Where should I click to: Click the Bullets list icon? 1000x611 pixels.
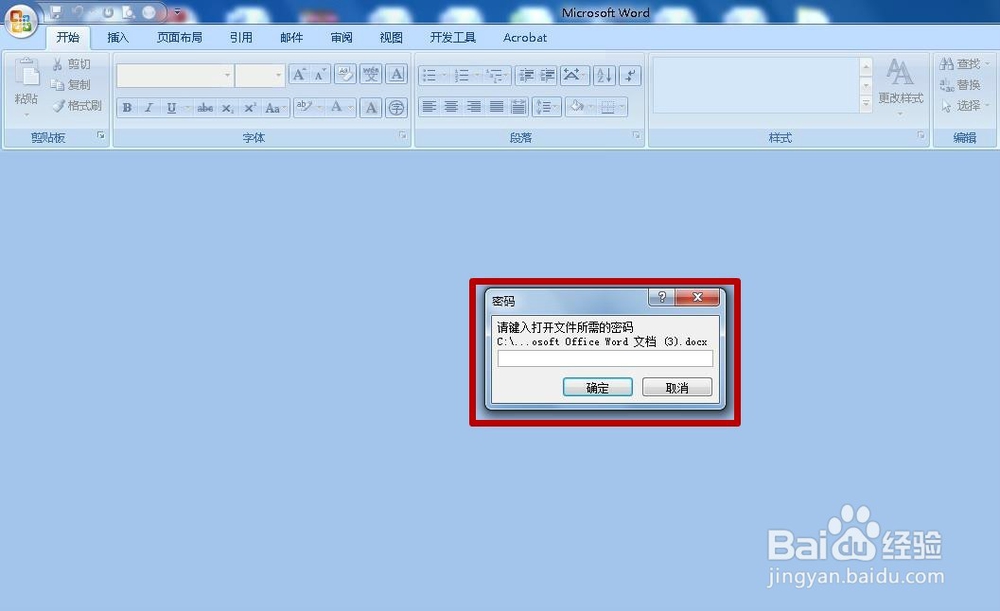429,76
